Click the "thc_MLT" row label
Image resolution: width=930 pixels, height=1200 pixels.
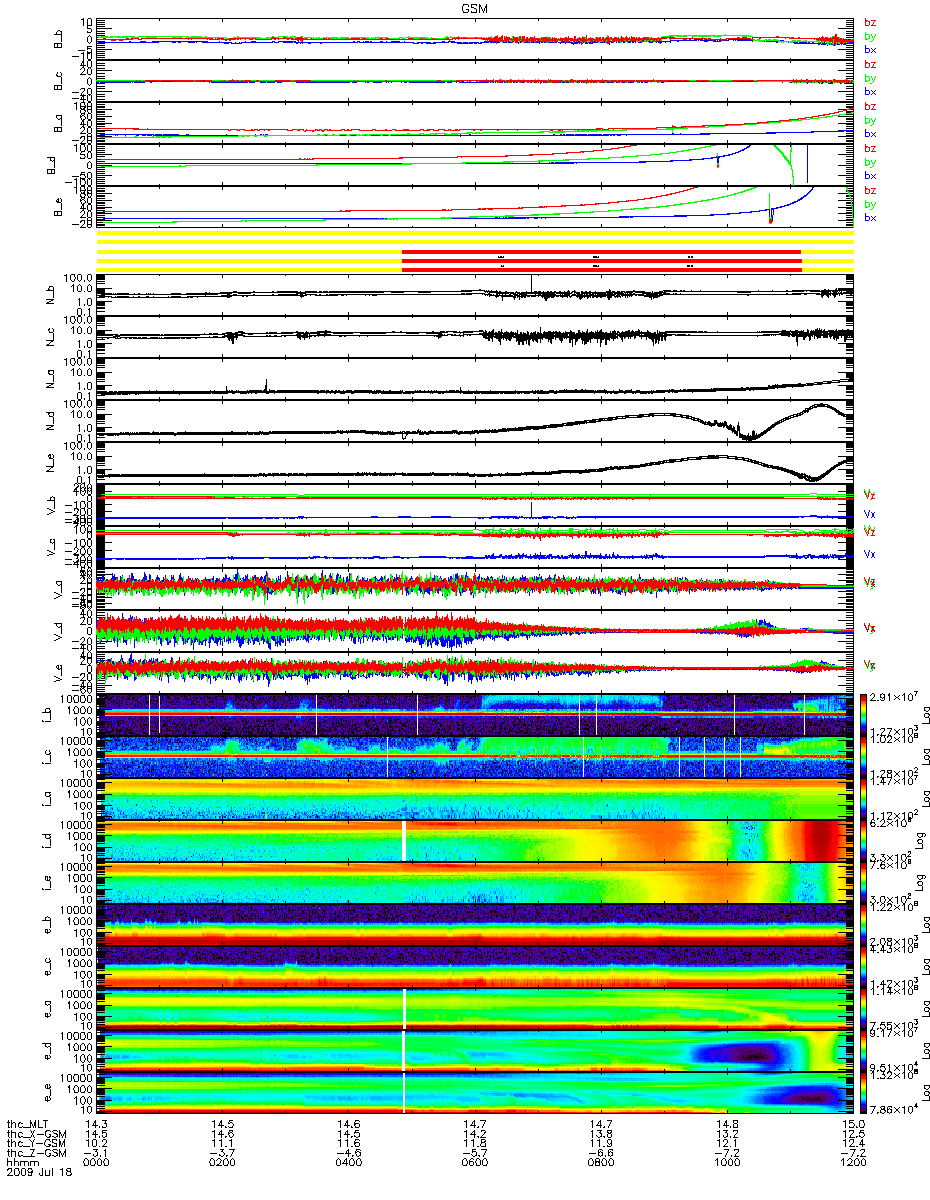click(27, 1124)
